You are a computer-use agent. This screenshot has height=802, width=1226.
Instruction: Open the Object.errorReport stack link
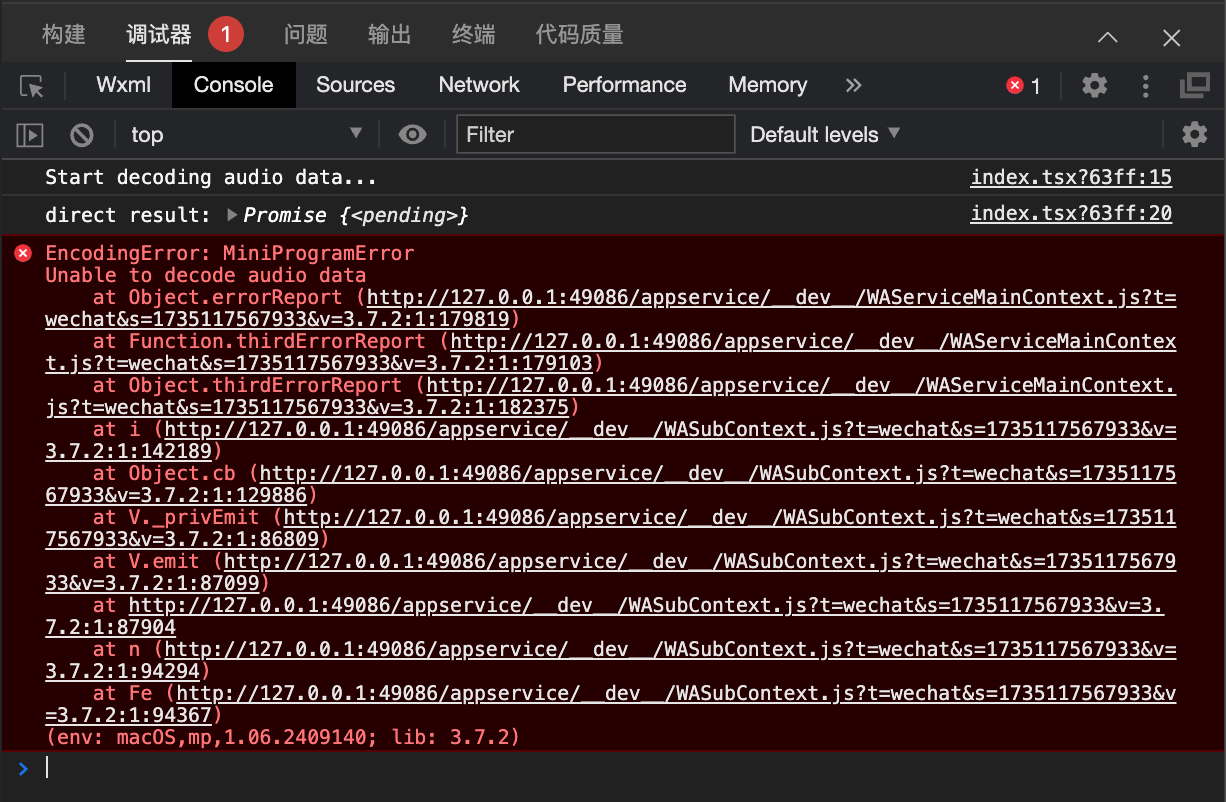(610, 308)
